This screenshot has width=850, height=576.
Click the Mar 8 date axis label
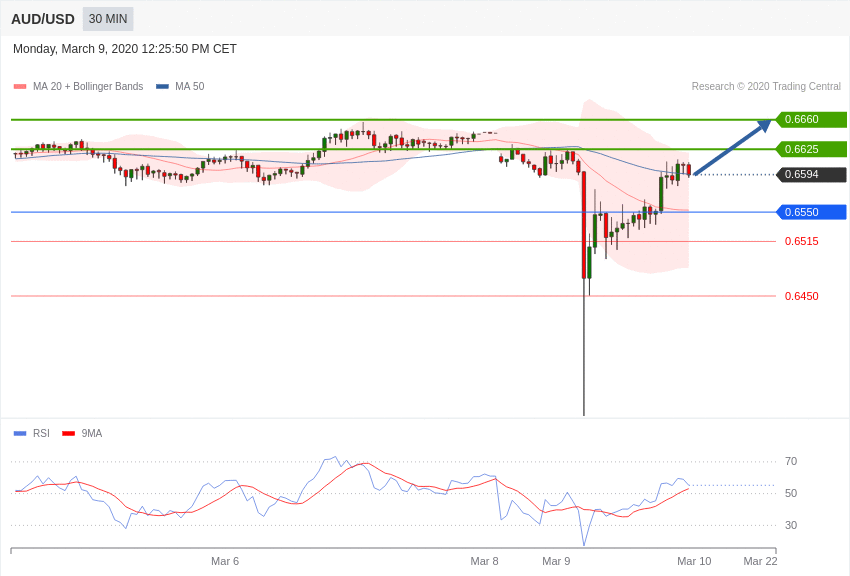point(485,561)
